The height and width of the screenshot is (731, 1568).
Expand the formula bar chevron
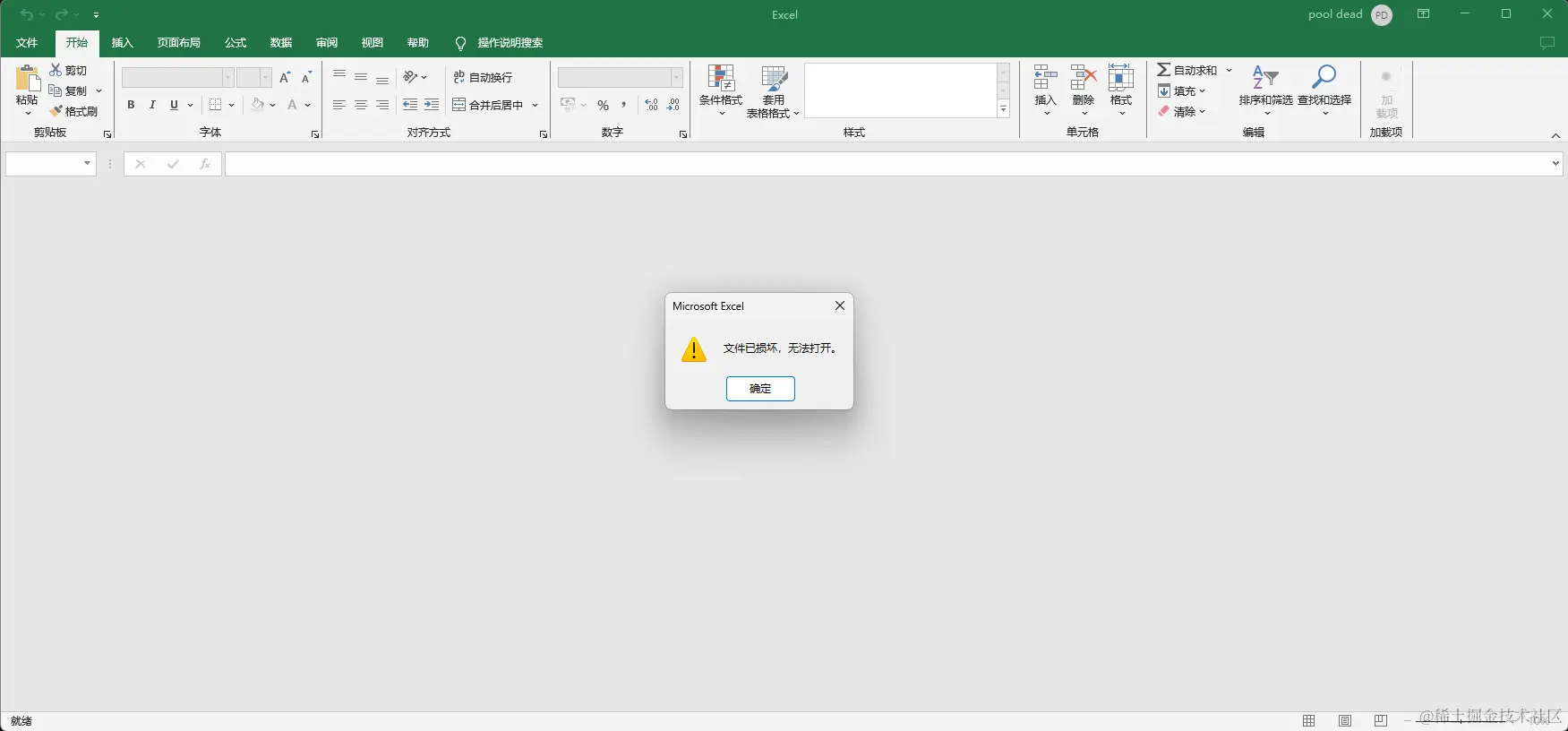click(x=1555, y=164)
